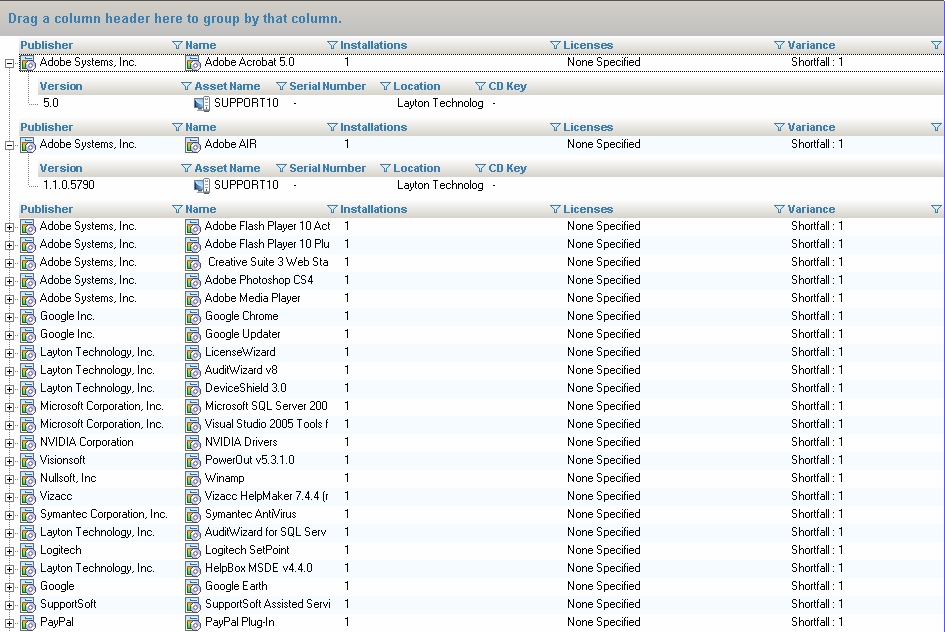Click the computer icon beside SUPPORT10 in the 5.0 row
This screenshot has width=945, height=632.
pyautogui.click(x=202, y=104)
